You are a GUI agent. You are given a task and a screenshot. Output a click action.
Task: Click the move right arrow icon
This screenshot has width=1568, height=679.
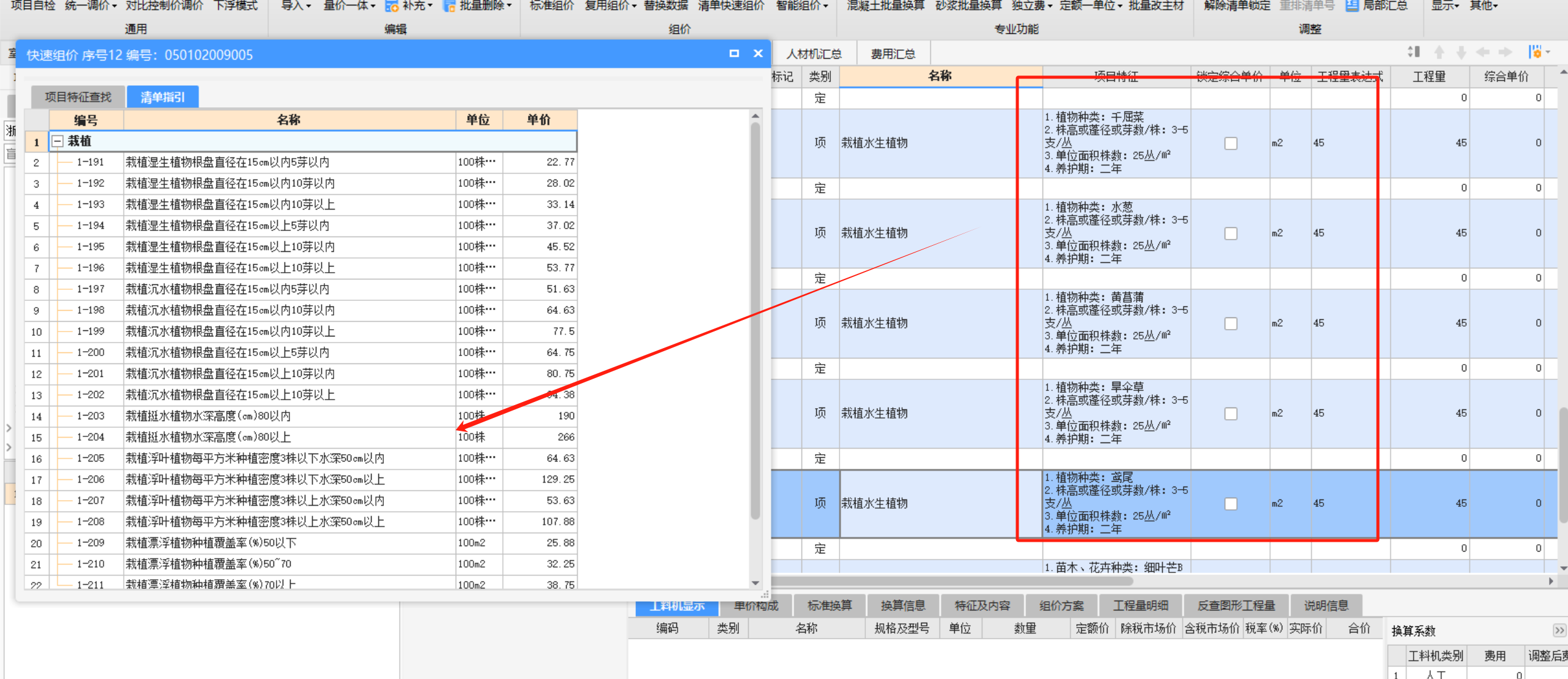(1505, 52)
